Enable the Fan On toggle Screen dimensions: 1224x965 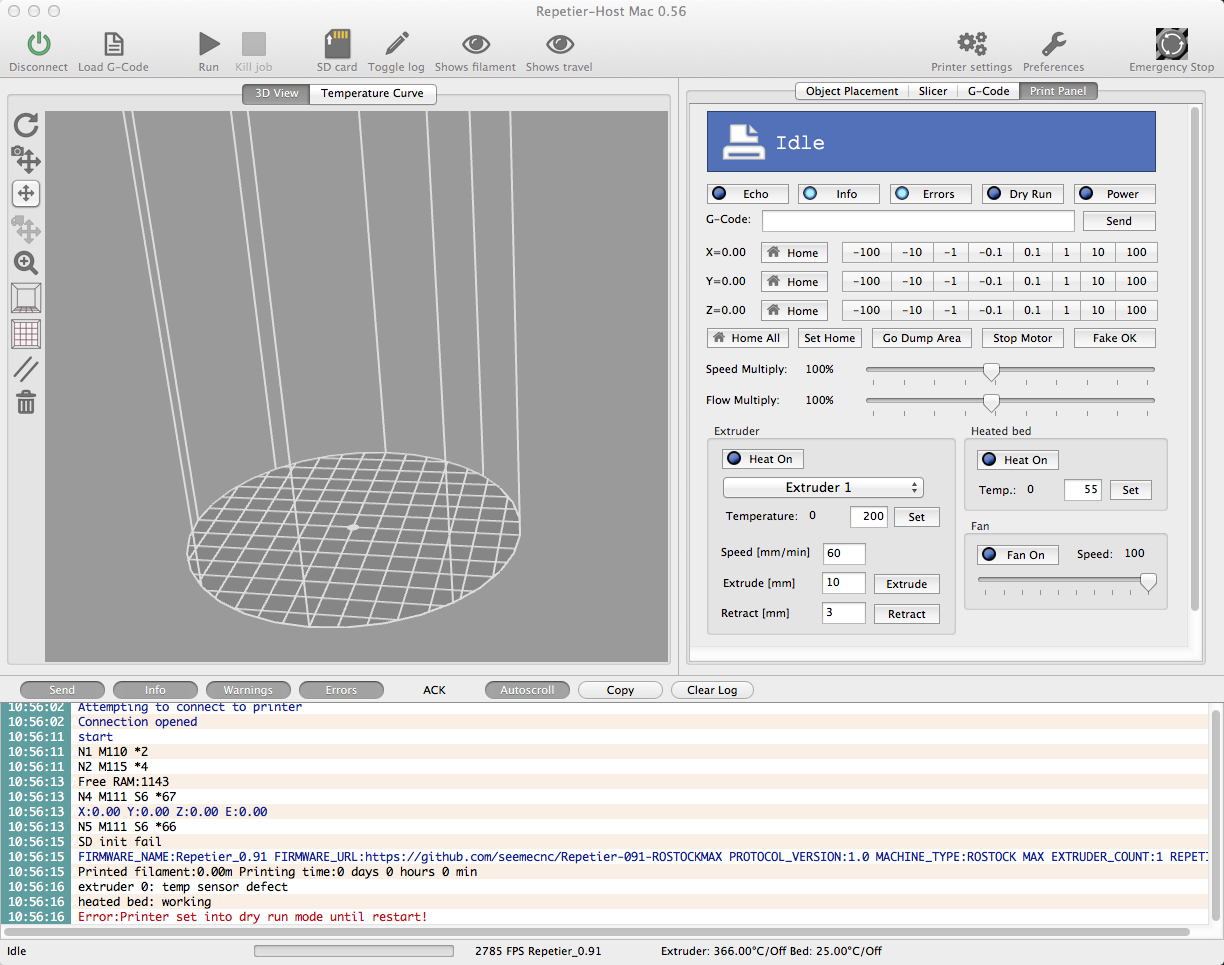[x=1016, y=555]
